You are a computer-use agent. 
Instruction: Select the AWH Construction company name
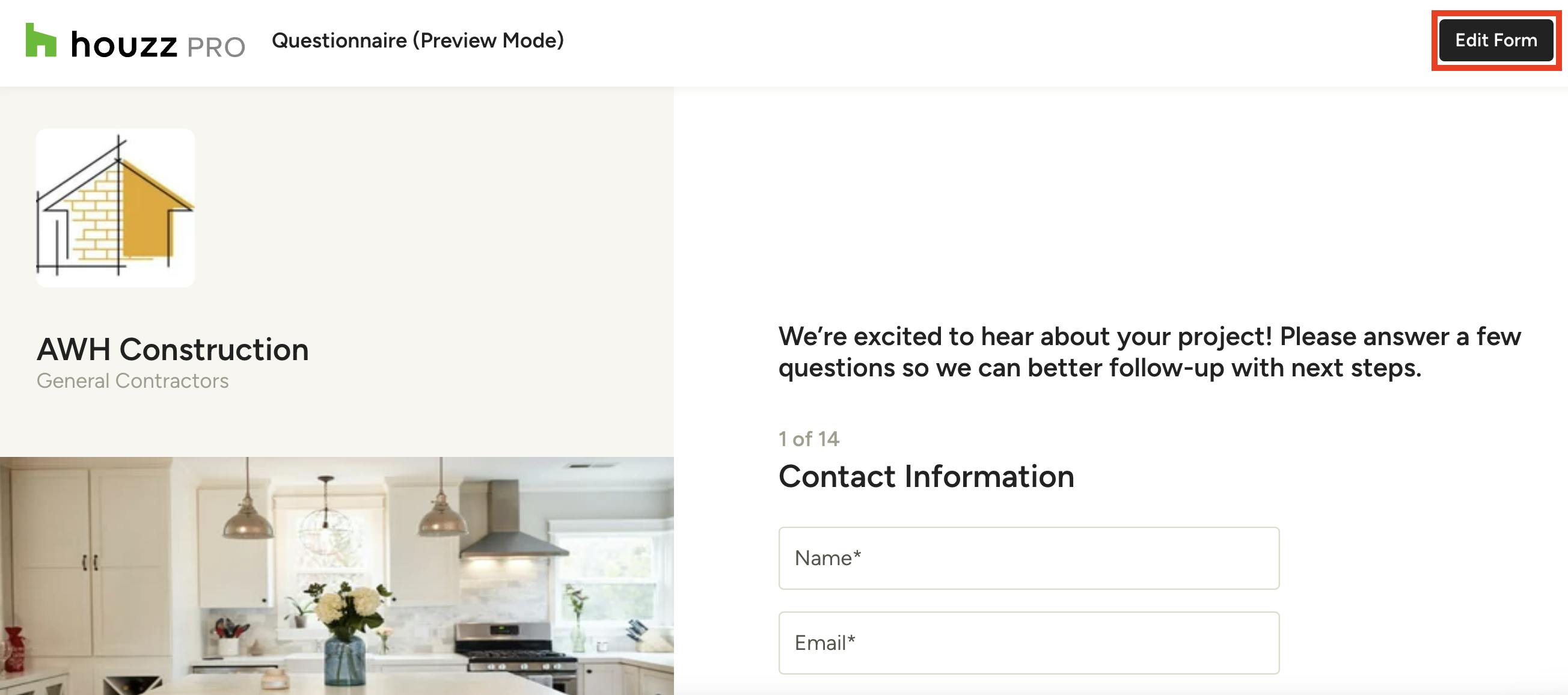click(173, 349)
